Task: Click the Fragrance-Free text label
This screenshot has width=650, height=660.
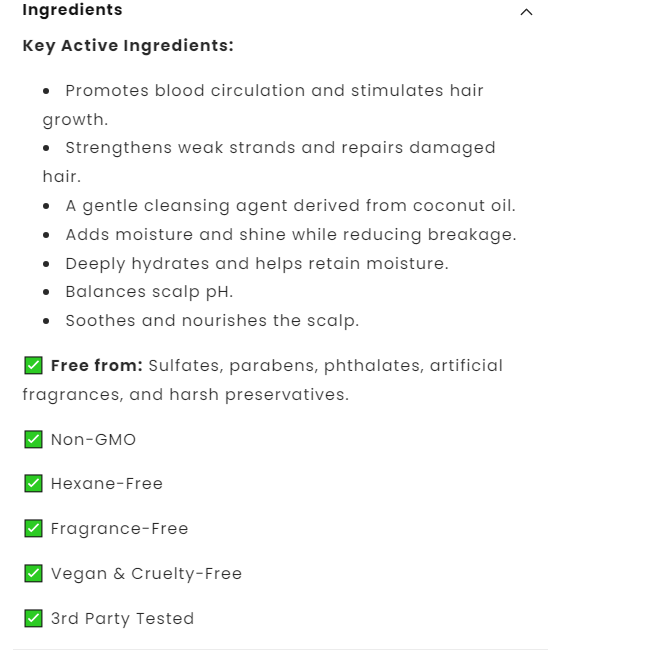Action: [120, 528]
